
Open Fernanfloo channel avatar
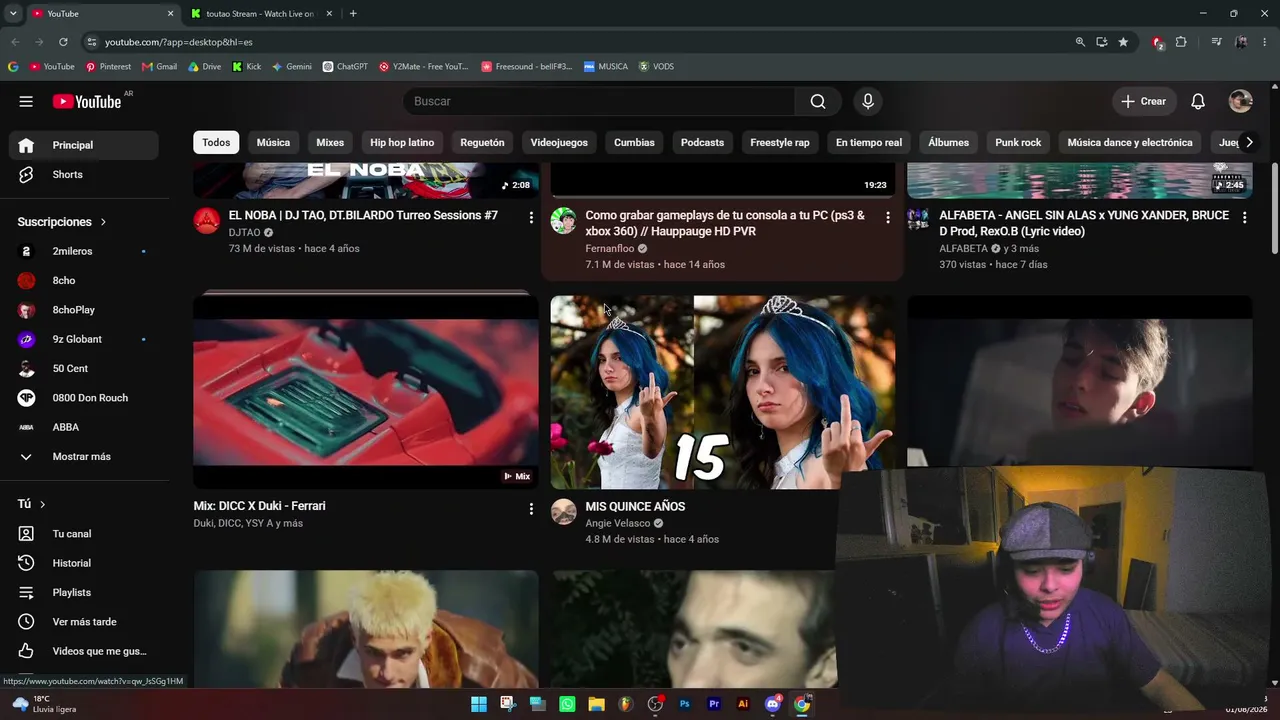pyautogui.click(x=564, y=221)
